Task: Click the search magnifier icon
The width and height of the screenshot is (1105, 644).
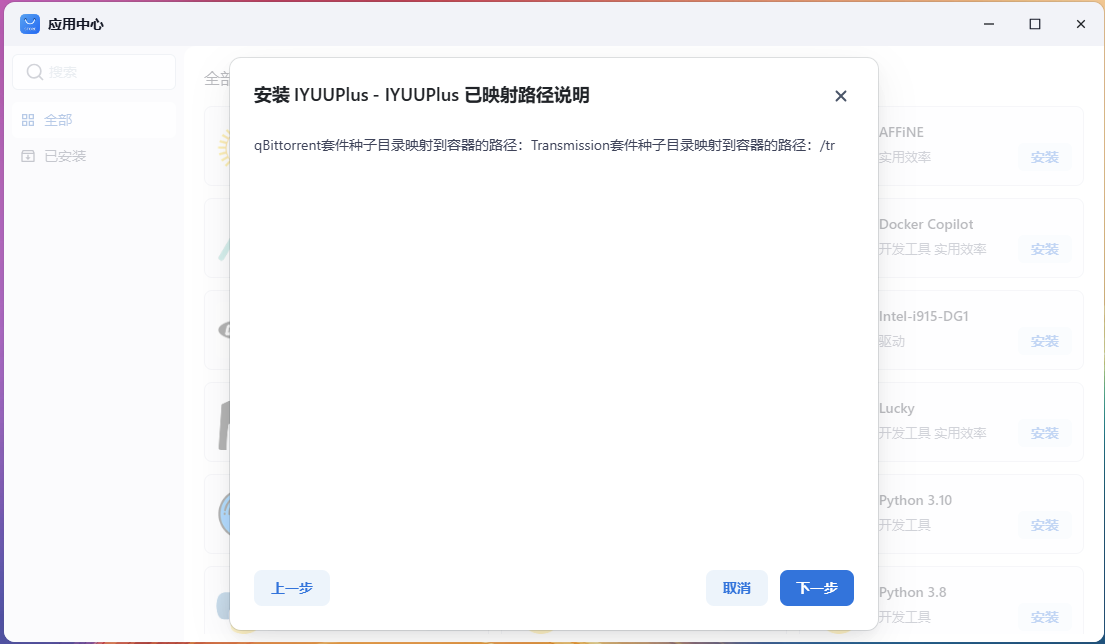Action: pyautogui.click(x=35, y=72)
